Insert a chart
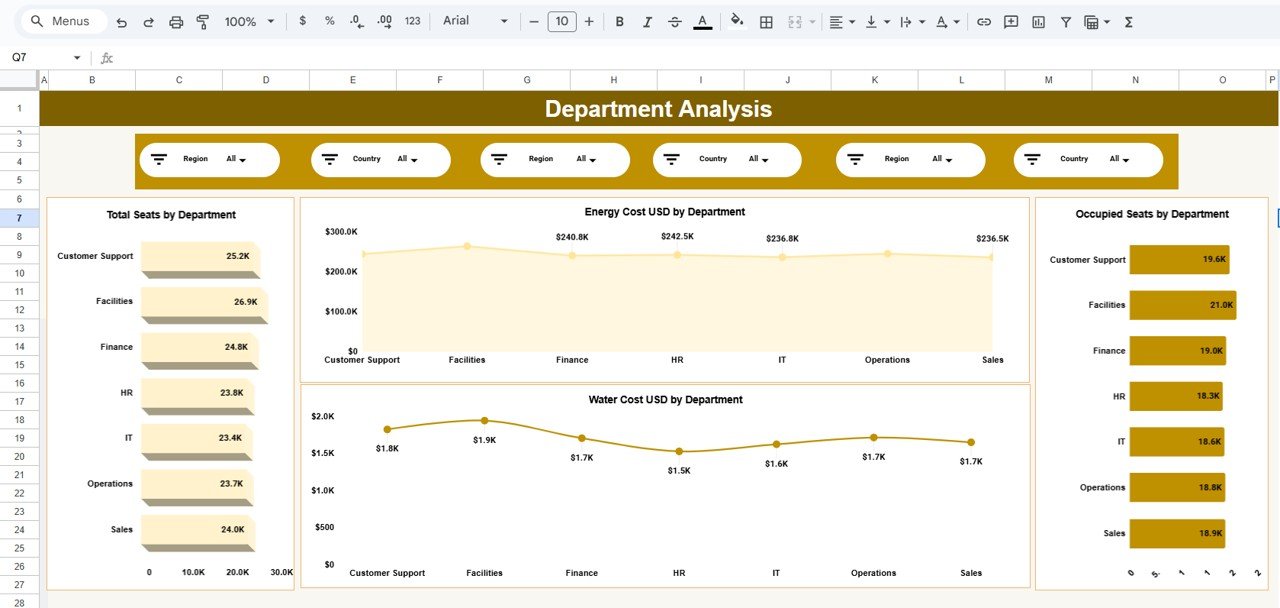The image size is (1280, 608). pos(1037,20)
